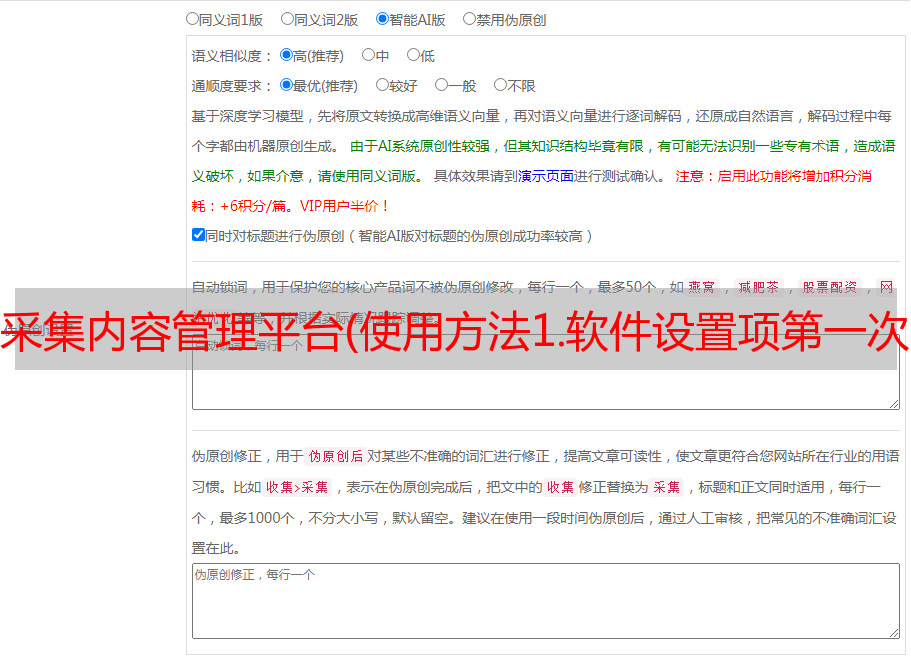The width and height of the screenshot is (911, 658).
Task: Grab the 伪原创修正 textarea resize handle
Action: 894,633
